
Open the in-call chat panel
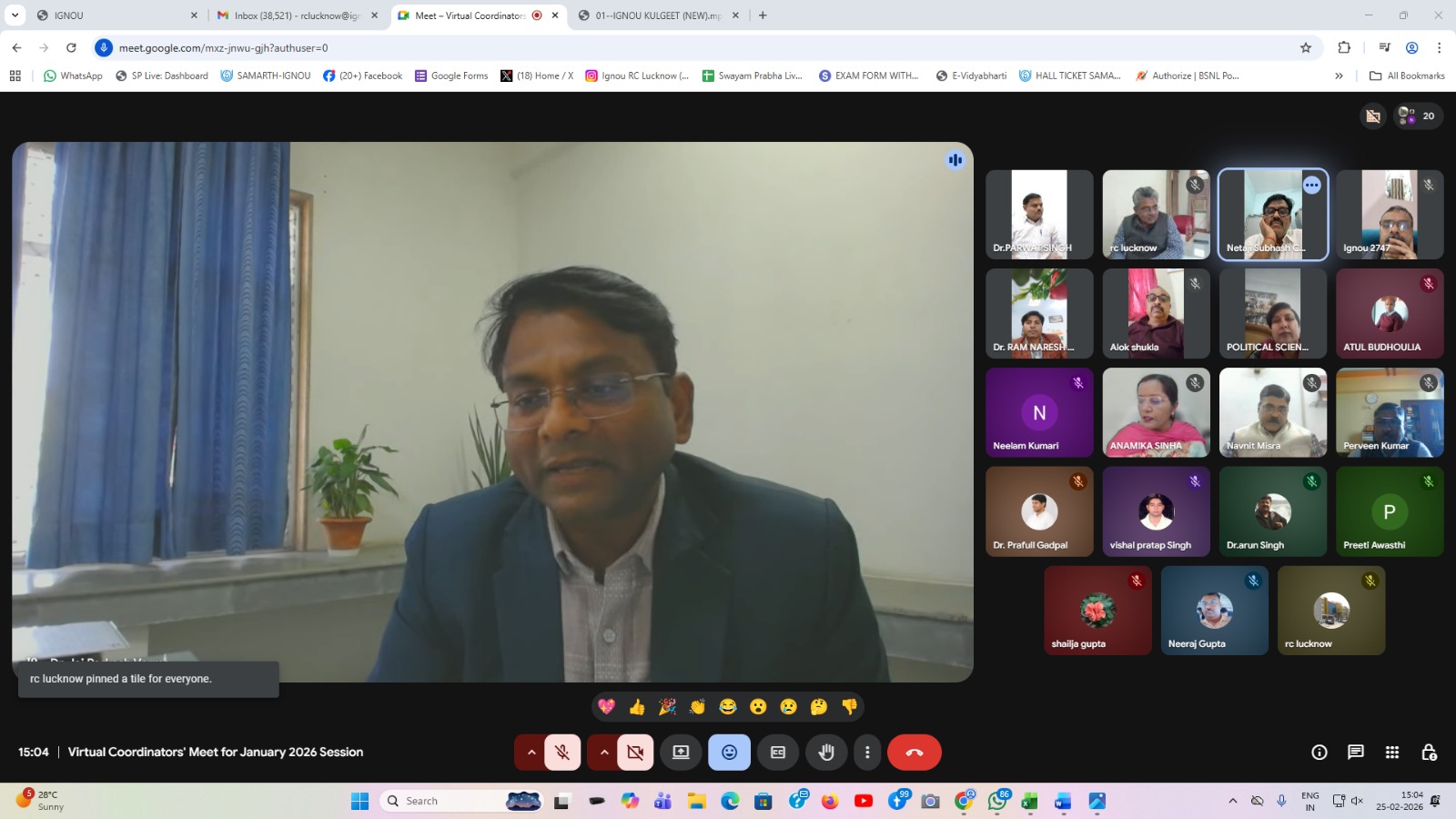click(1355, 752)
